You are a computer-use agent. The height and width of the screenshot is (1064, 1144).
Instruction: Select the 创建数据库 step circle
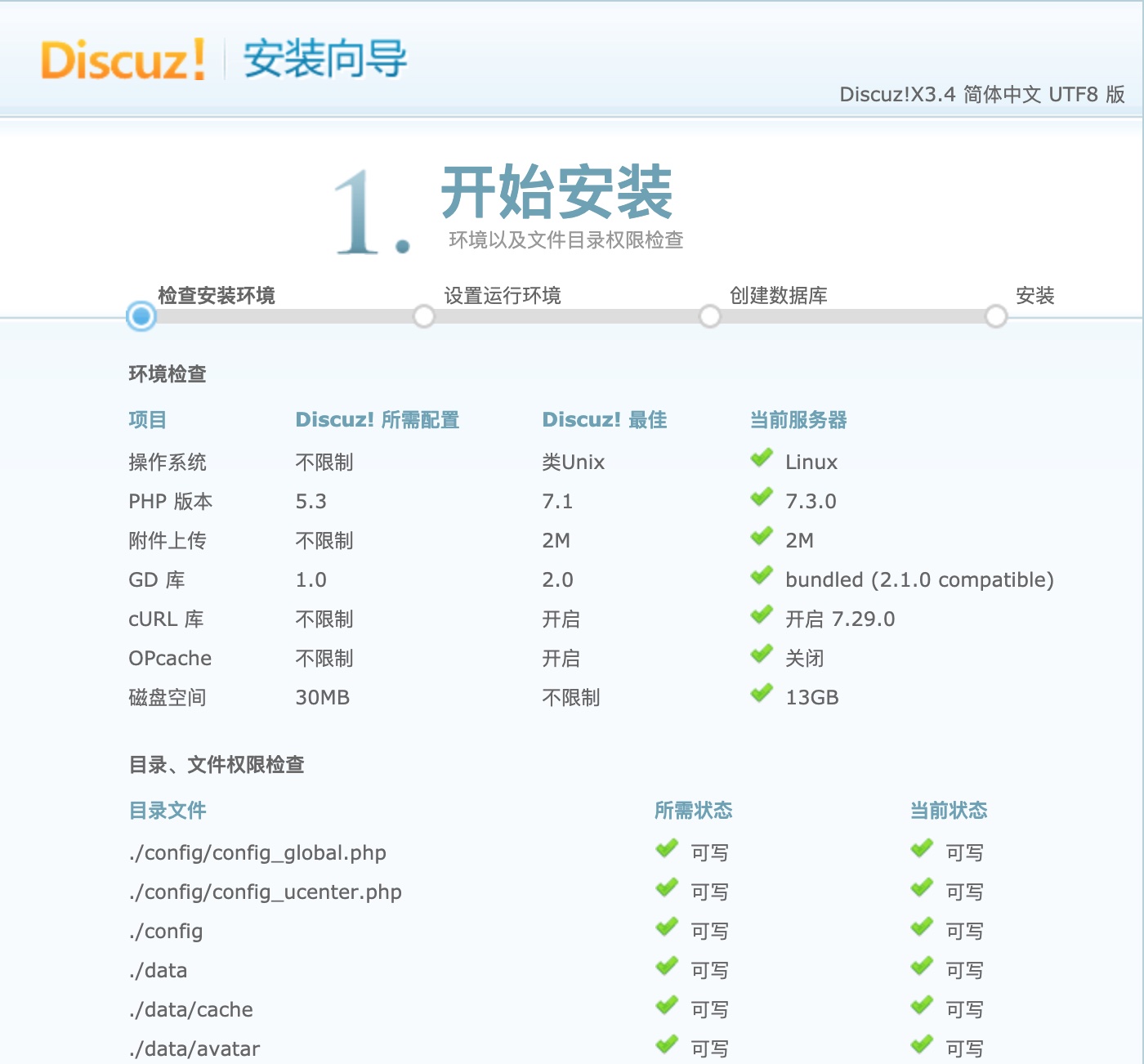point(710,316)
